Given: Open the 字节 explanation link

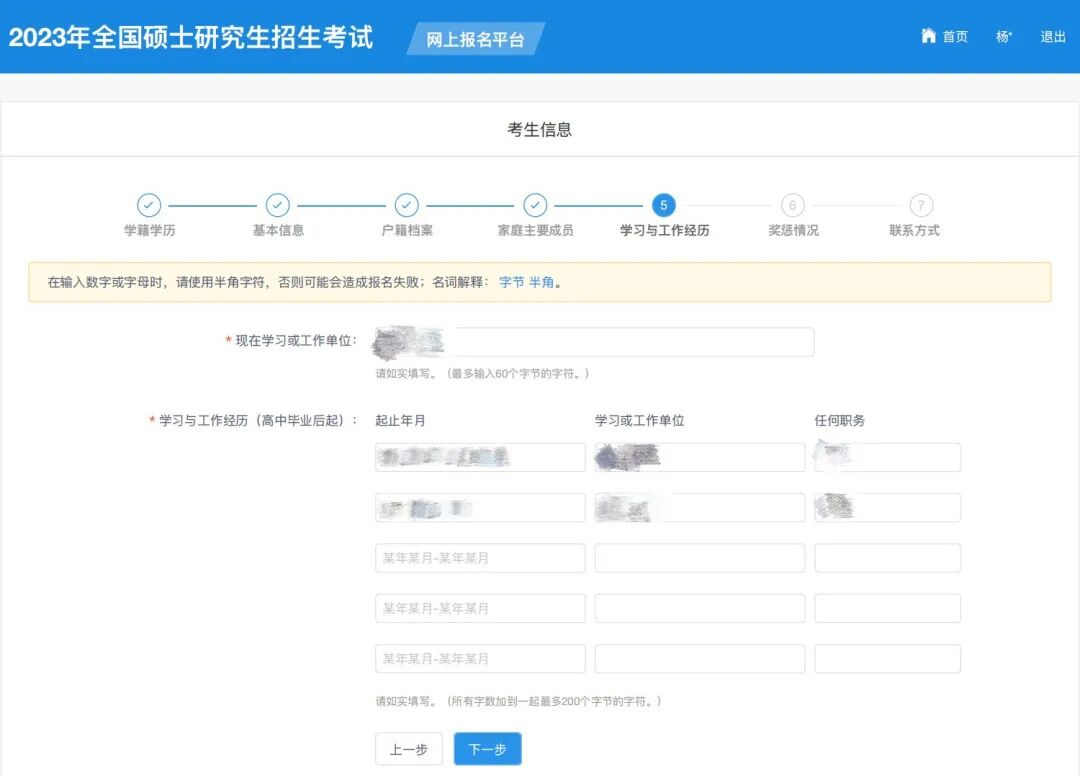Looking at the screenshot, I should pyautogui.click(x=512, y=282).
